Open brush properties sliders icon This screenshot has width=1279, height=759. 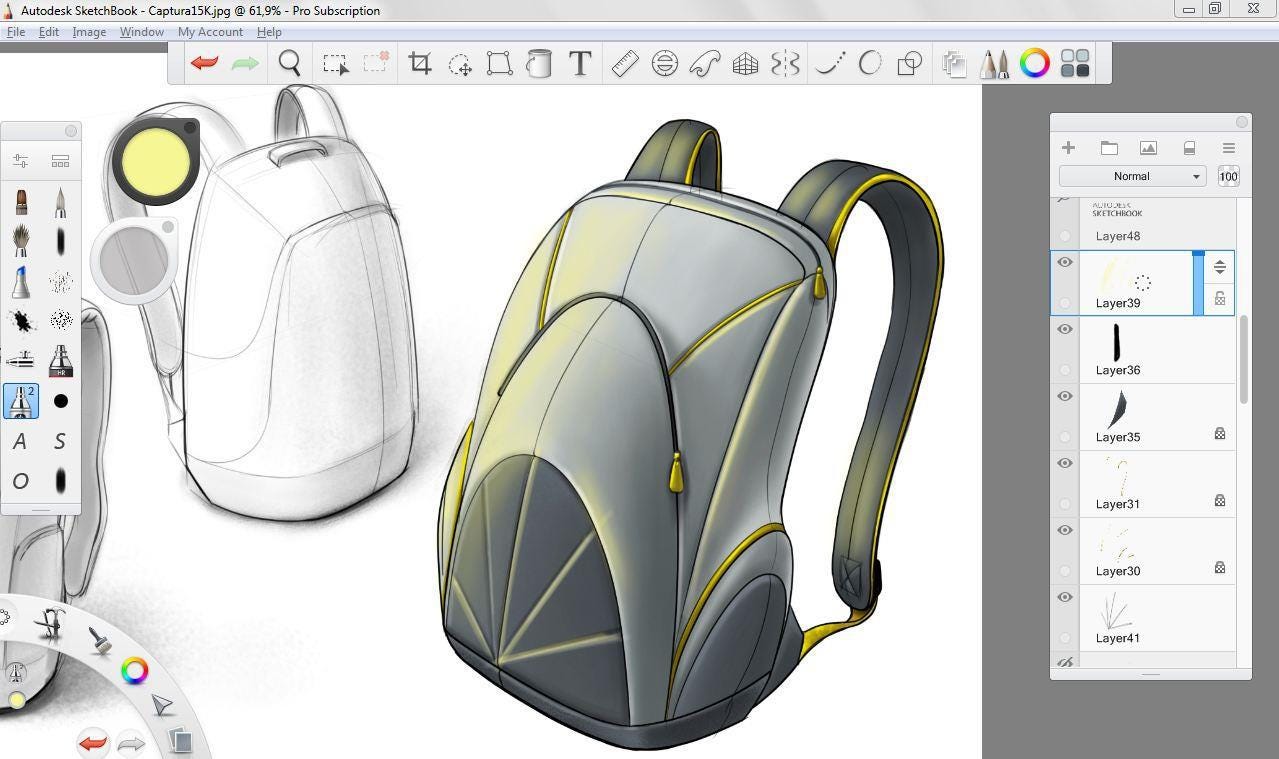pyautogui.click(x=20, y=161)
